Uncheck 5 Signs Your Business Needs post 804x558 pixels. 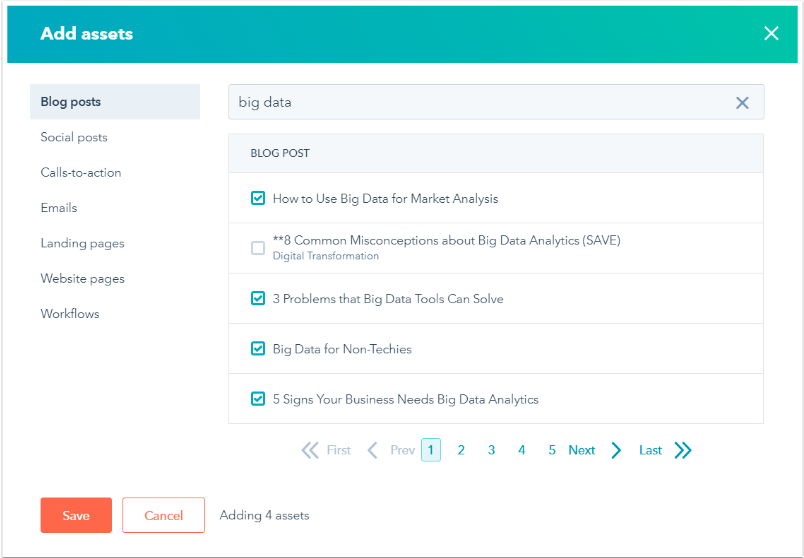click(x=258, y=399)
